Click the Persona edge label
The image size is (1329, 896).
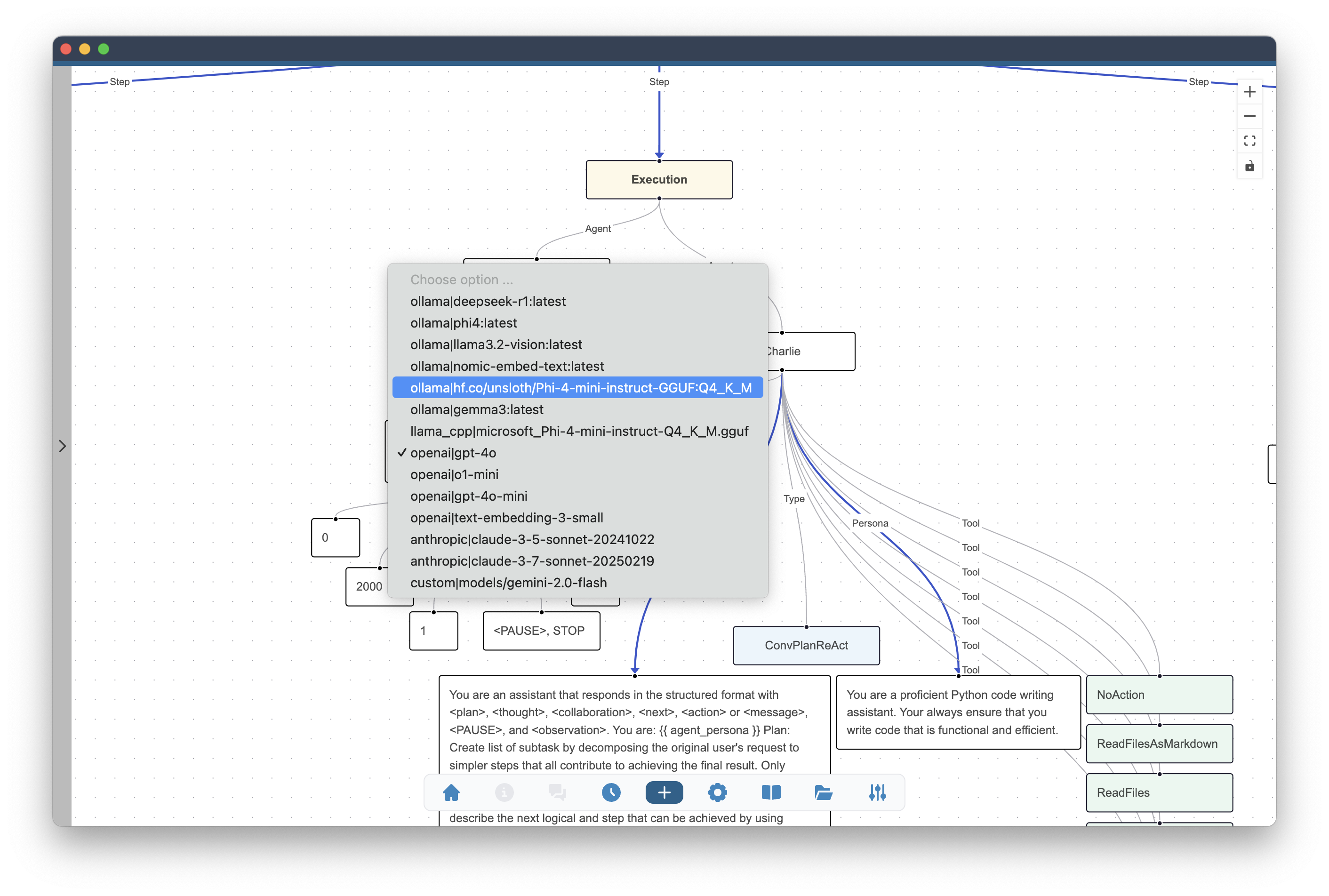point(870,523)
